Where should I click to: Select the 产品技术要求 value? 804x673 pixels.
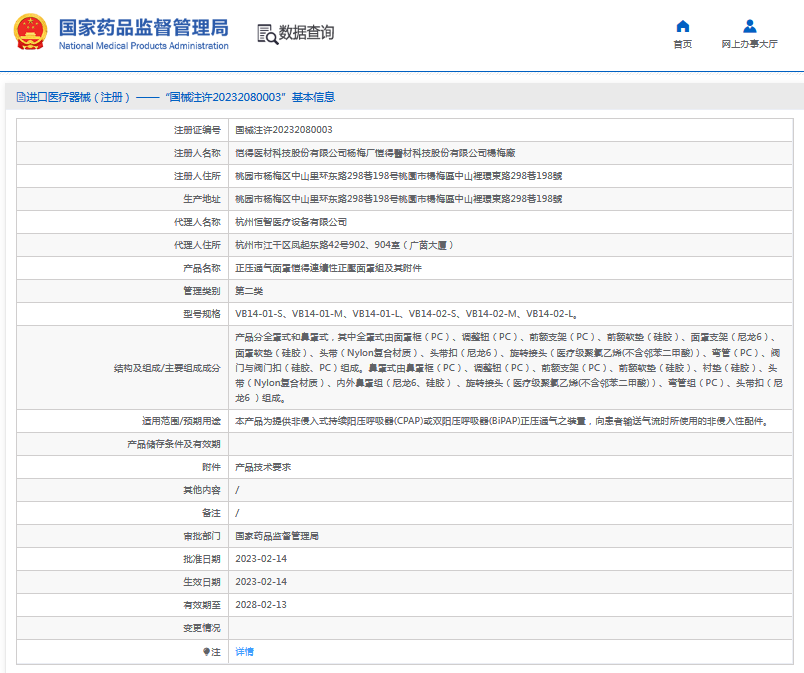[x=263, y=467]
